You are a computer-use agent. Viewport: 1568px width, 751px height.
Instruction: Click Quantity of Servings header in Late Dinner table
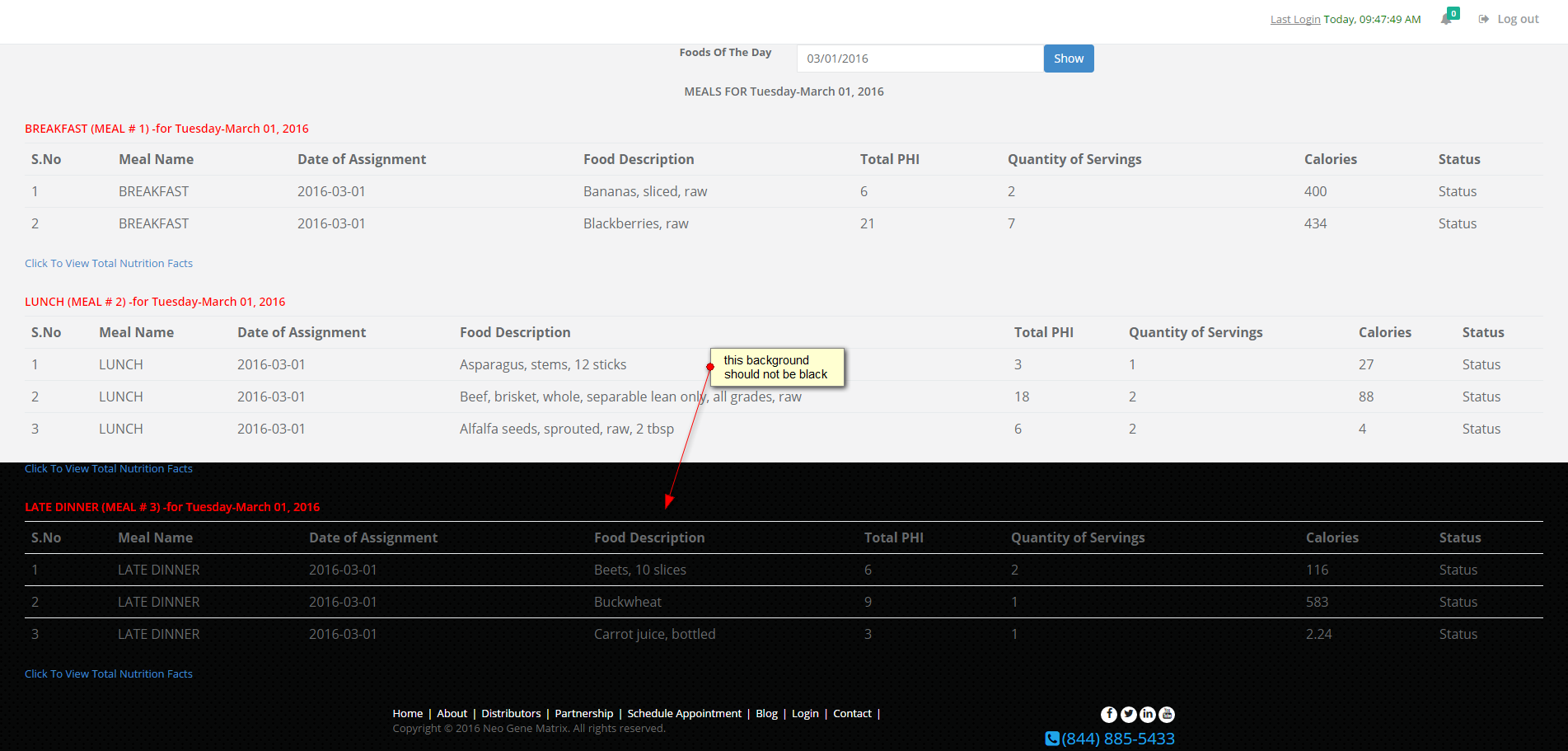click(1078, 537)
